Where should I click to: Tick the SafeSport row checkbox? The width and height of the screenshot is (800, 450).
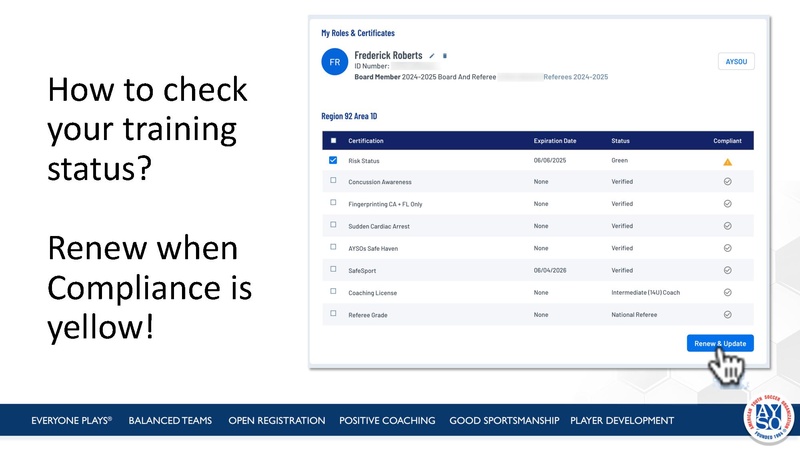(333, 269)
